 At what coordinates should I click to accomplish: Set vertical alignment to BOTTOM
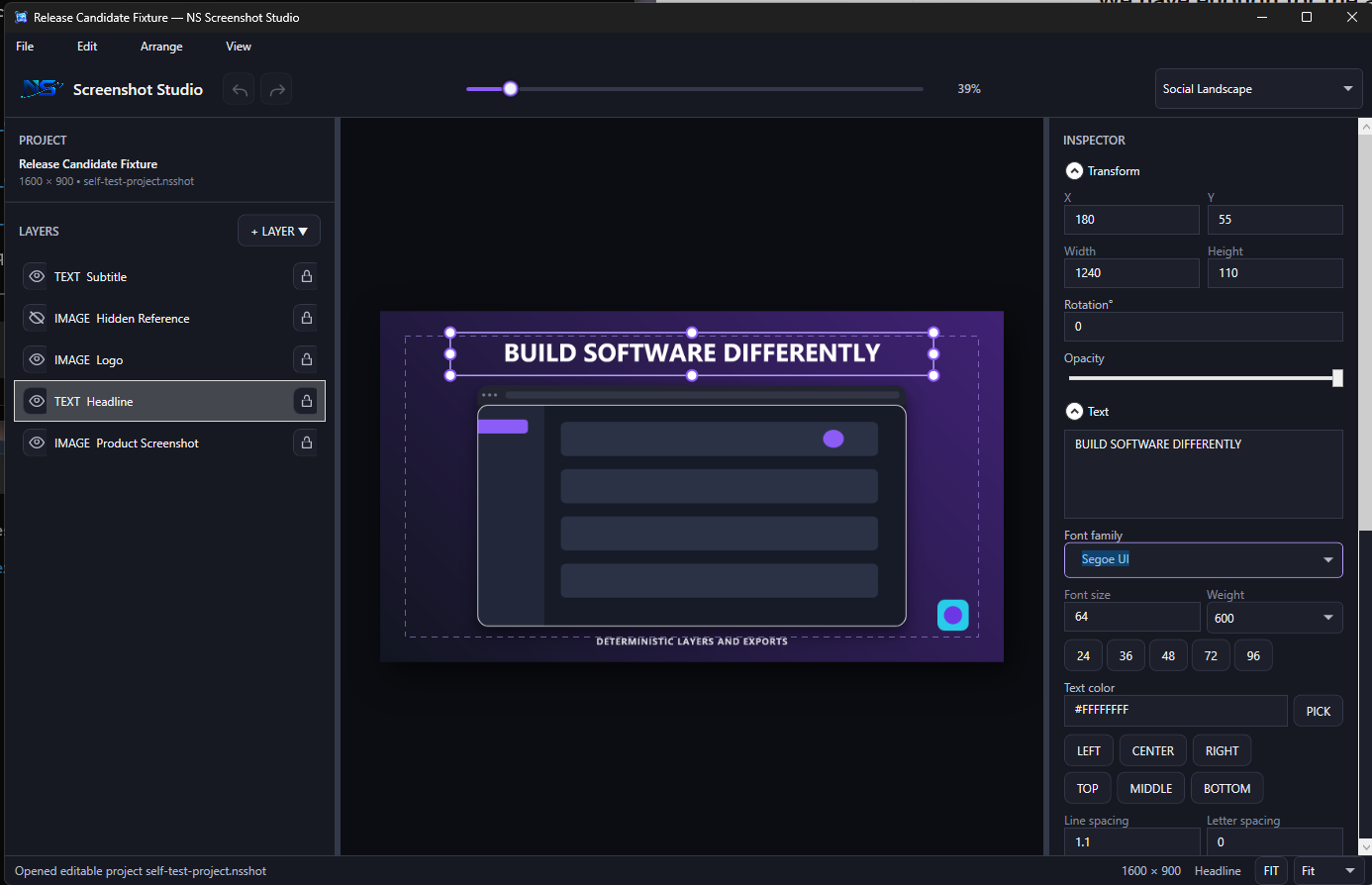[x=1227, y=788]
